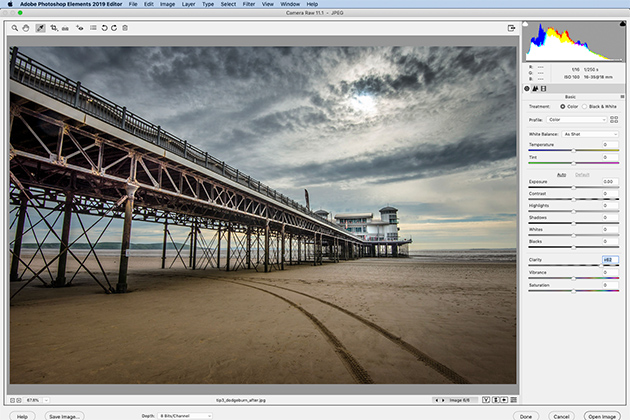Open the Filter menu

(249, 4)
